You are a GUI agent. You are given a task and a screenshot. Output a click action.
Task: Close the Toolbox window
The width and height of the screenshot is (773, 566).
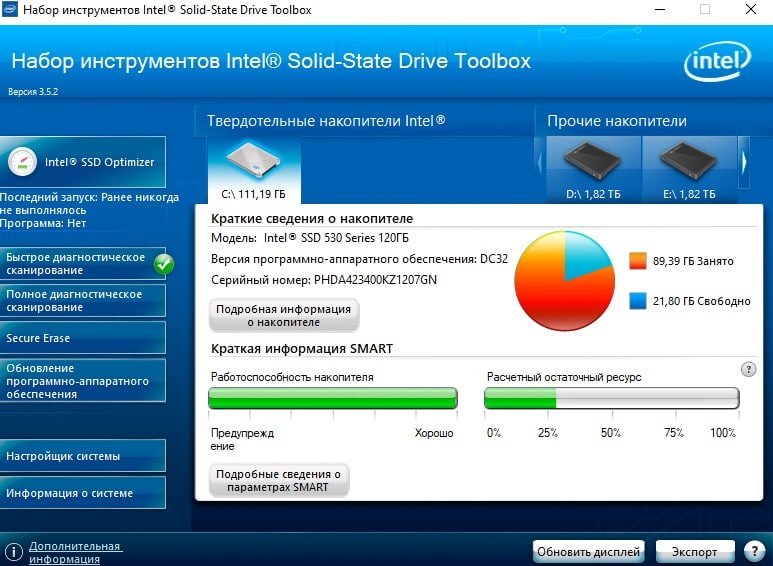[x=750, y=9]
